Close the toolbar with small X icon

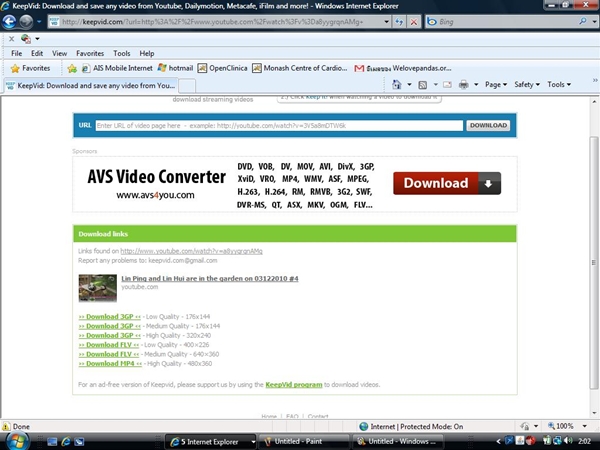click(x=11, y=39)
